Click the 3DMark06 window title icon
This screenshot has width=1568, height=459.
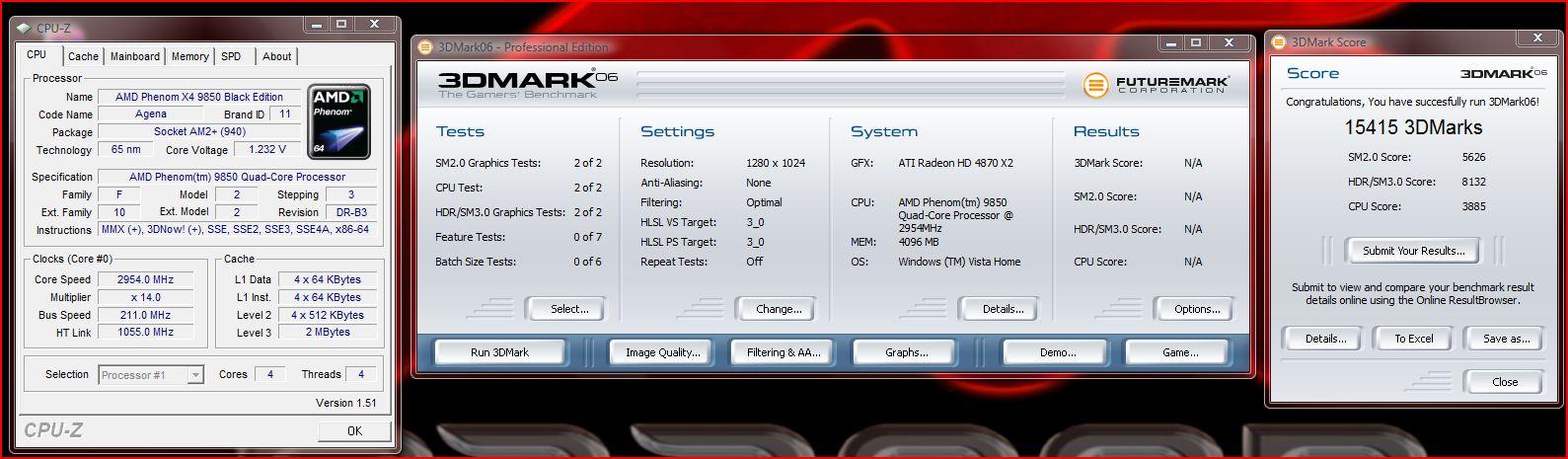(x=425, y=46)
